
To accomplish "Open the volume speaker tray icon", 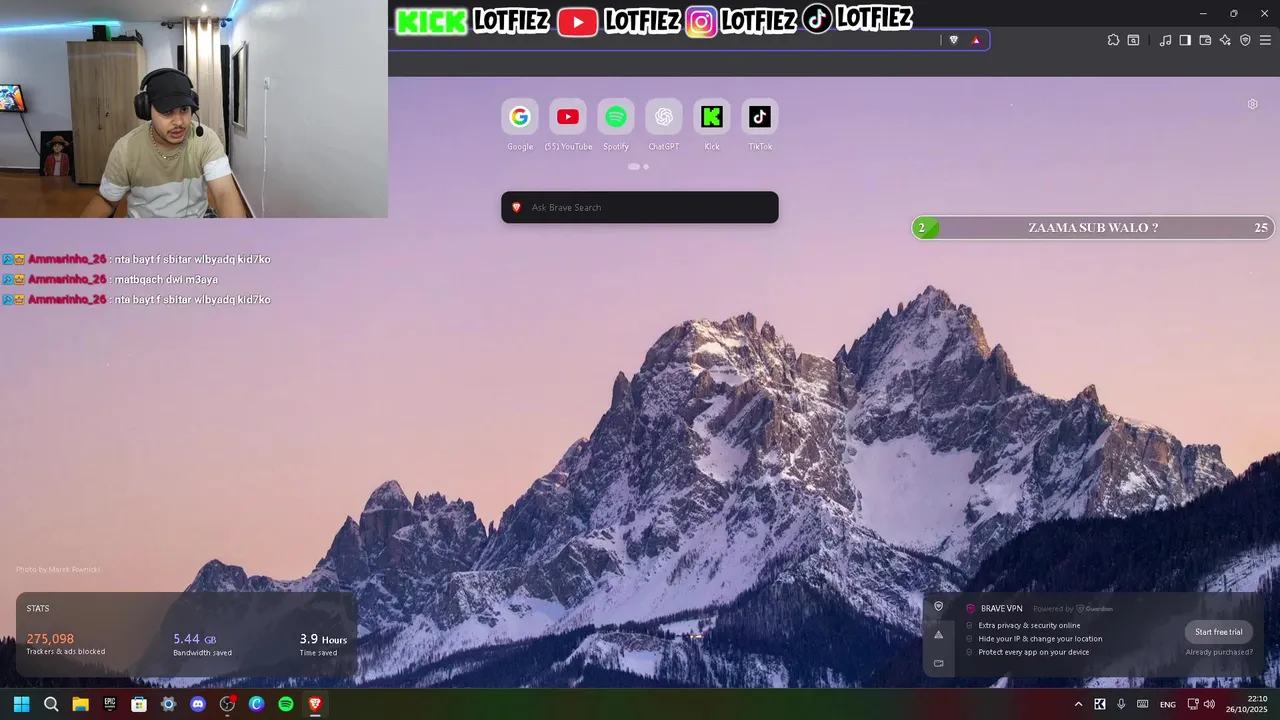I will pyautogui.click(x=1209, y=704).
